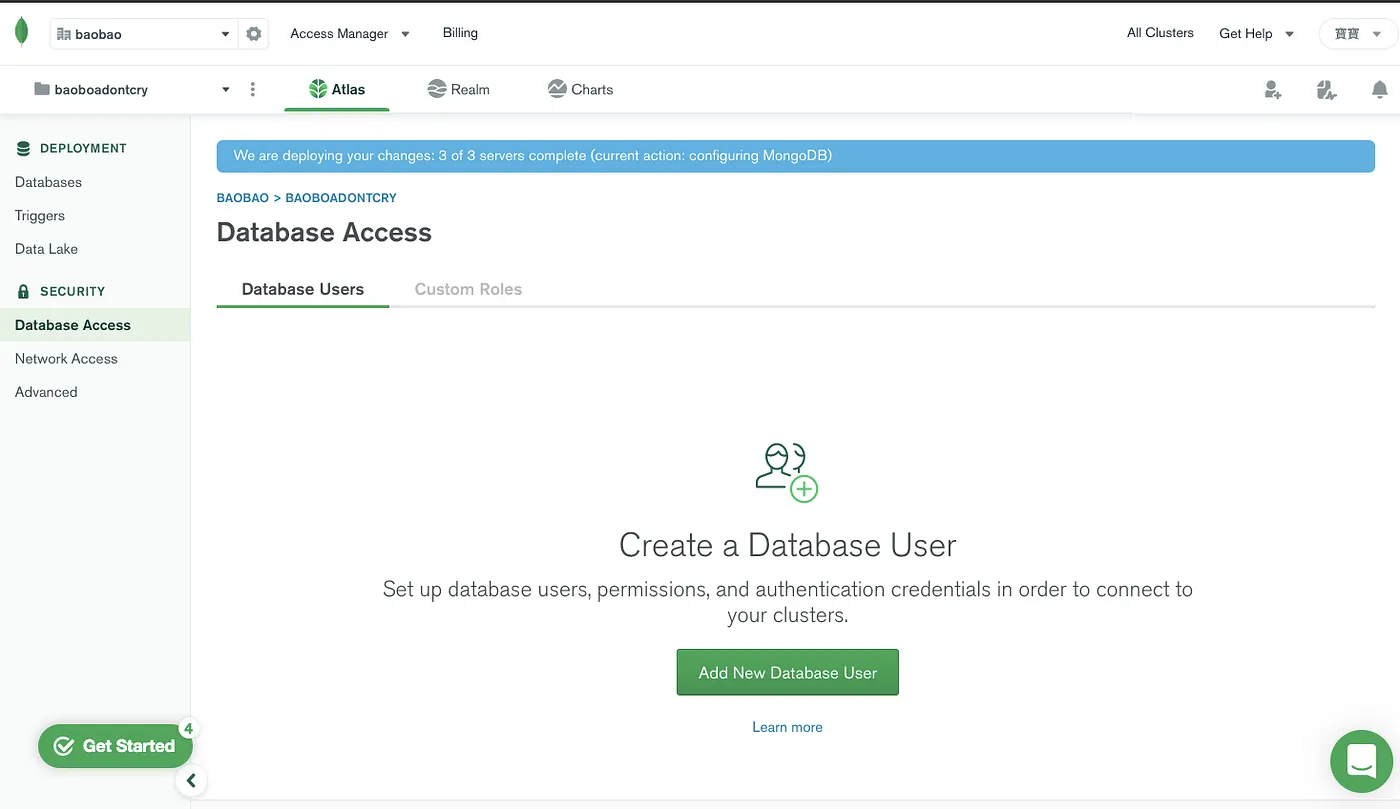Viewport: 1400px width, 809px height.
Task: Switch to the Atlas tab
Action: coord(337,89)
